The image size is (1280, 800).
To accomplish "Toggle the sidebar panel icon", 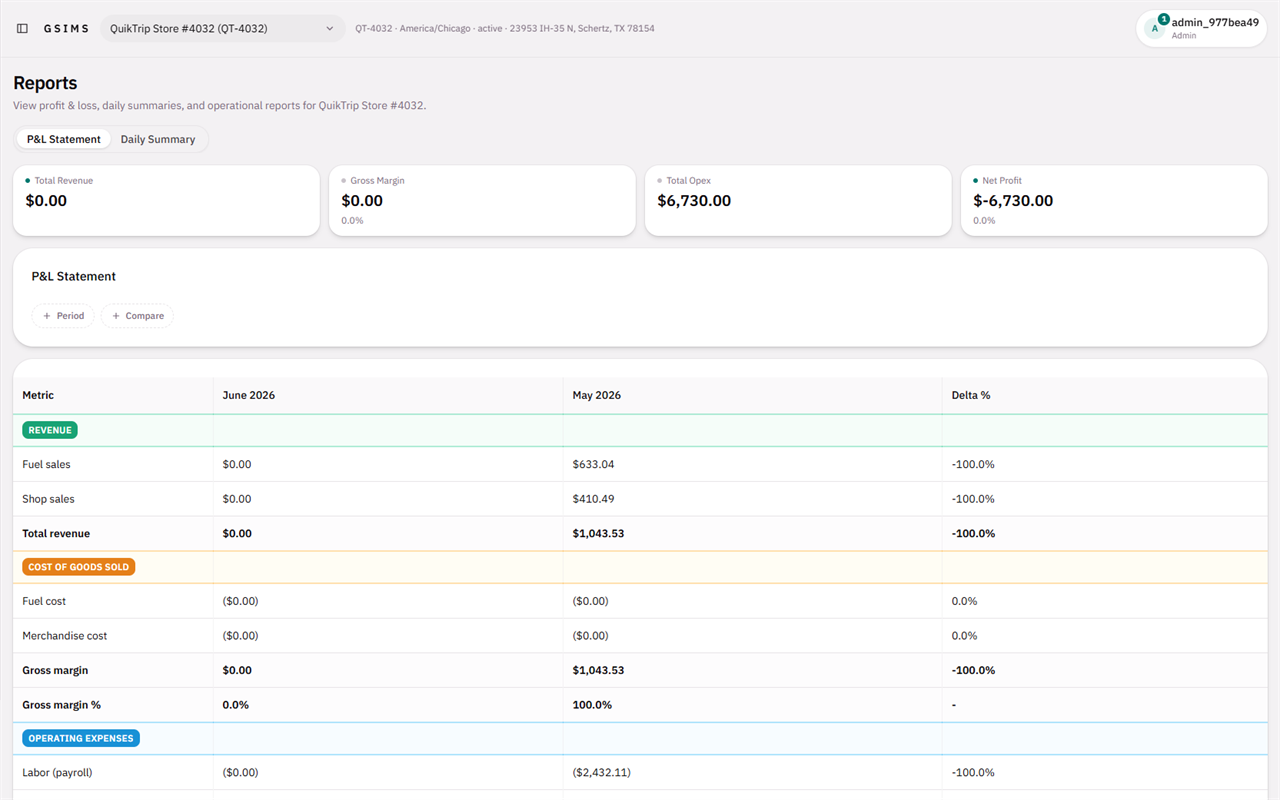I will (22, 29).
